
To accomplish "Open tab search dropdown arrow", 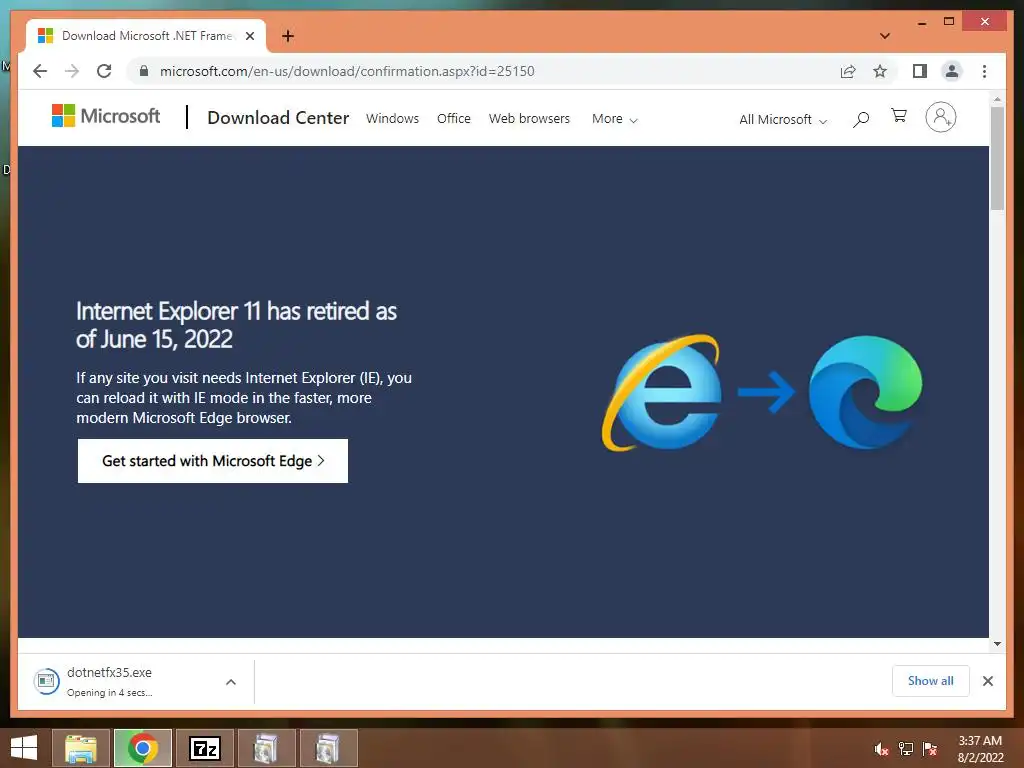I will point(884,36).
